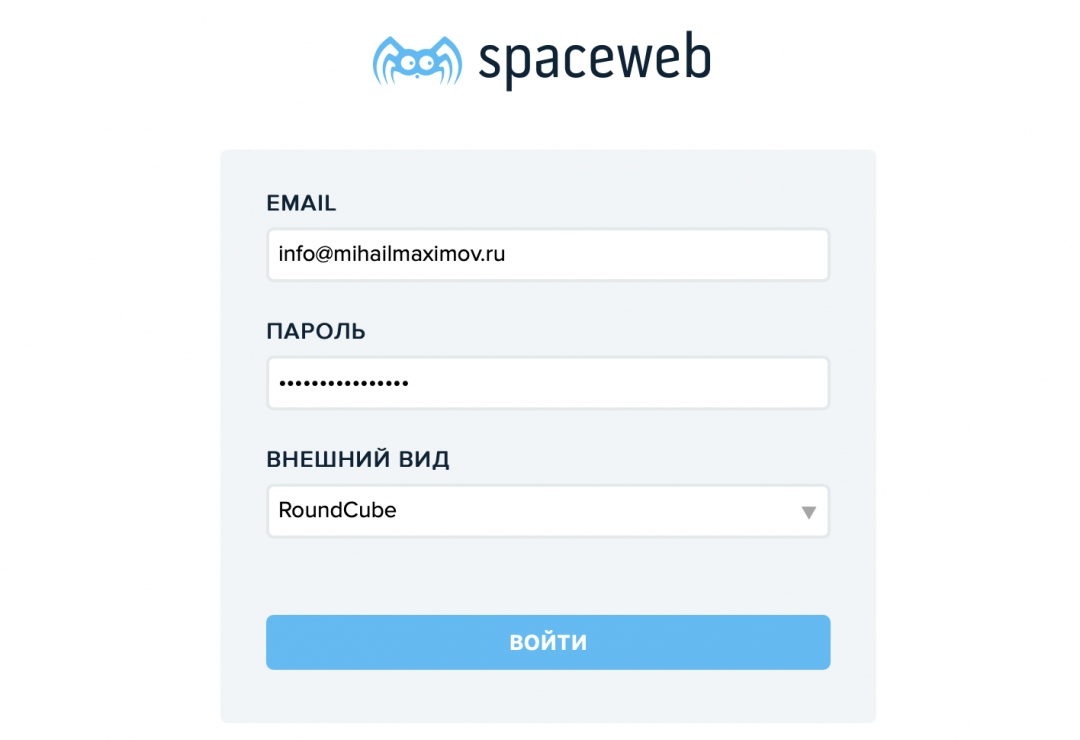Focus the EMAIL input field
Screen dimensions: 1080x740
(x=548, y=255)
